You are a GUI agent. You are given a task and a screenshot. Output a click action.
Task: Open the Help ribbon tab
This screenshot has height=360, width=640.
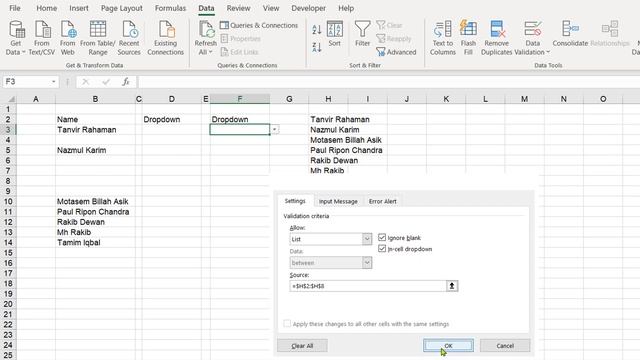tap(346, 8)
